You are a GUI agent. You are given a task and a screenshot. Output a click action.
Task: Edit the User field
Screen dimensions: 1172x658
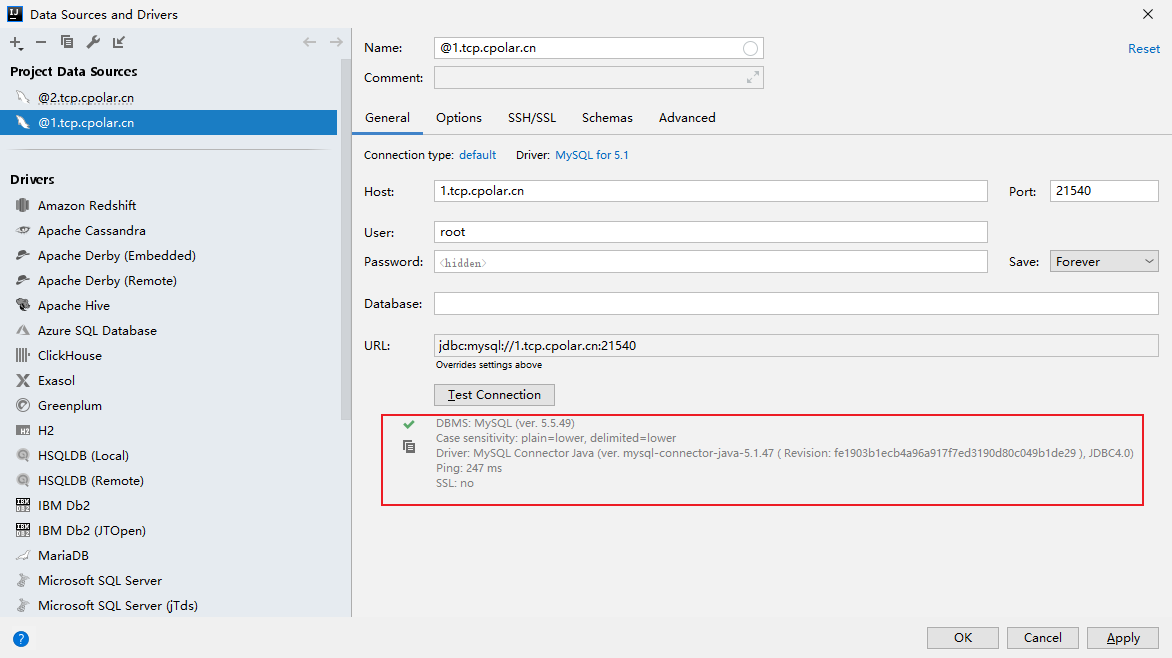[x=711, y=232]
